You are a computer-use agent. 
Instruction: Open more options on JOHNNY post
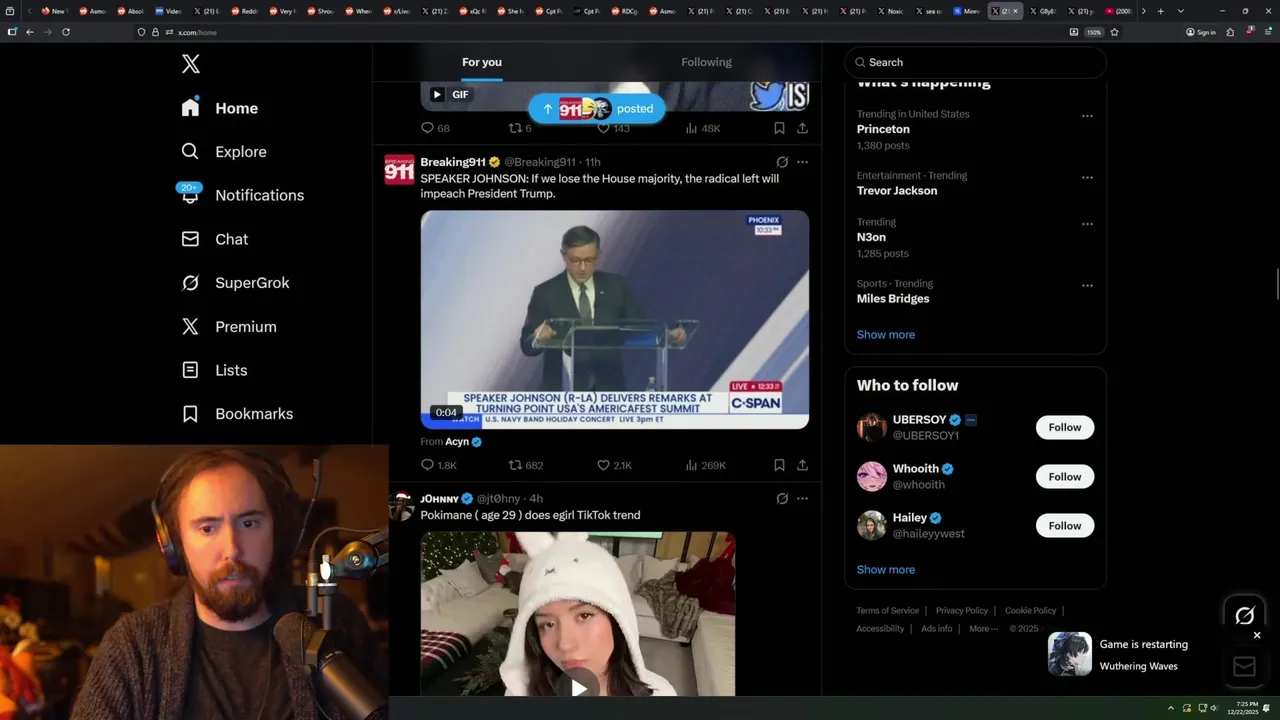pos(802,499)
